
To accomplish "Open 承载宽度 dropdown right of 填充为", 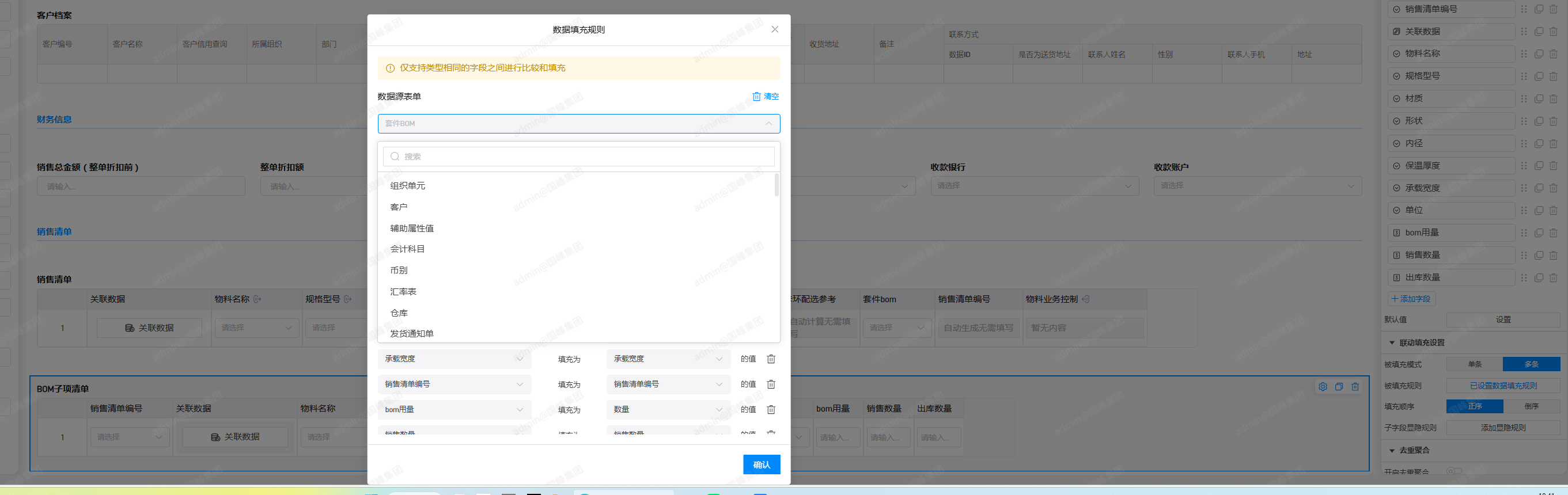I will (x=668, y=359).
